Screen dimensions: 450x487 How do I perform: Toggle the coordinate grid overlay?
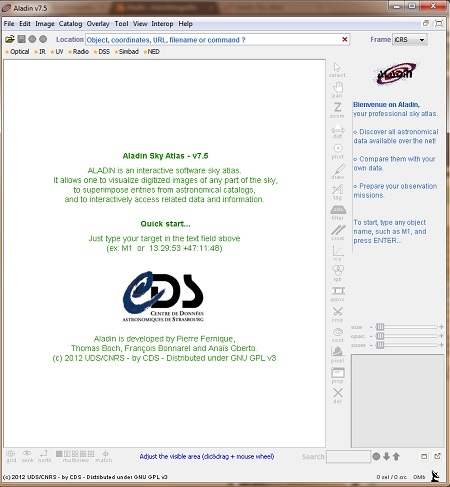click(11, 456)
